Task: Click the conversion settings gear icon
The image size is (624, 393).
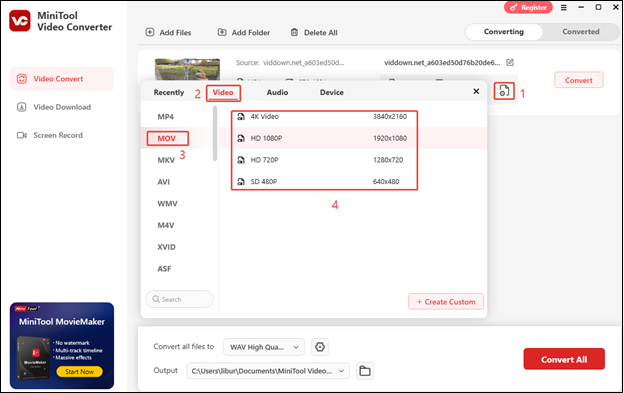Action: tap(320, 347)
